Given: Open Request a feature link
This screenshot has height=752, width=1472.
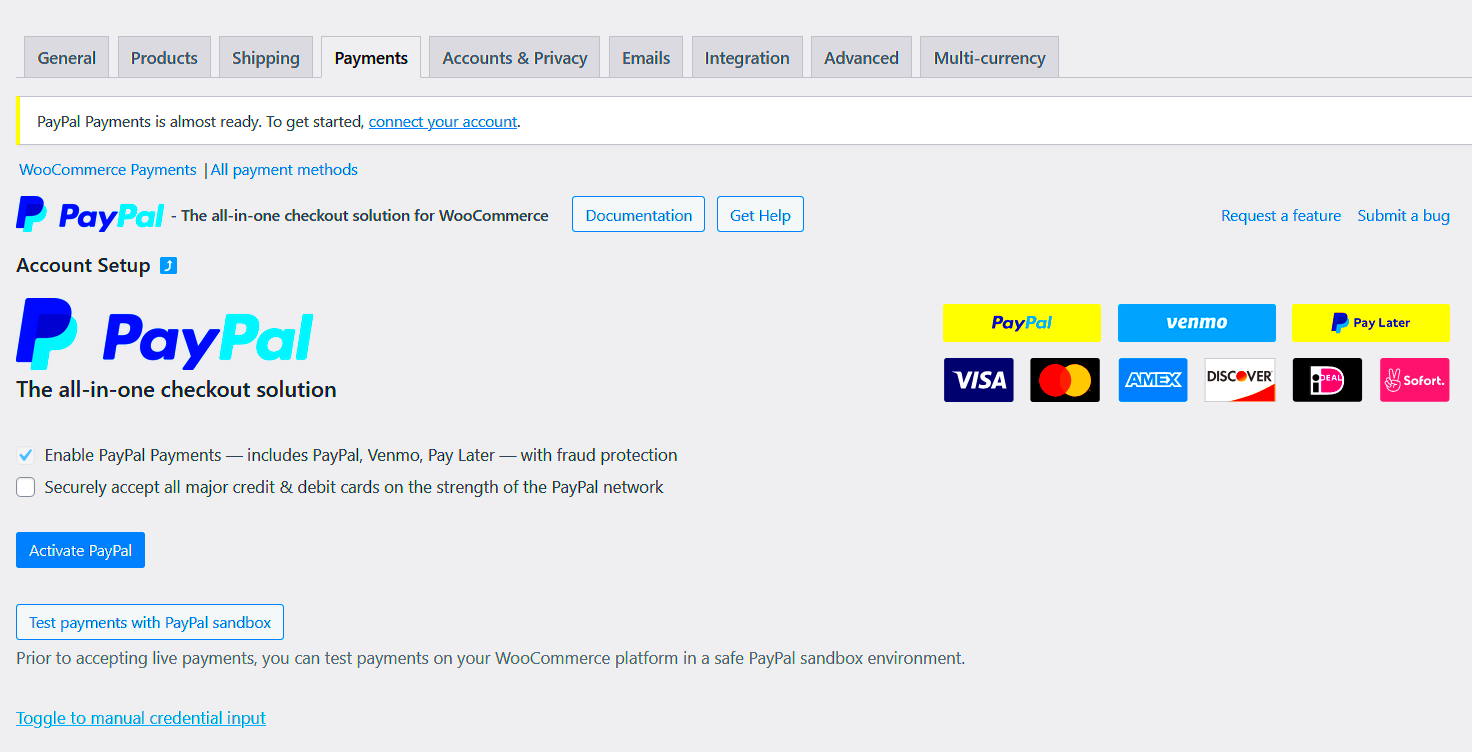Looking at the screenshot, I should 1281,216.
